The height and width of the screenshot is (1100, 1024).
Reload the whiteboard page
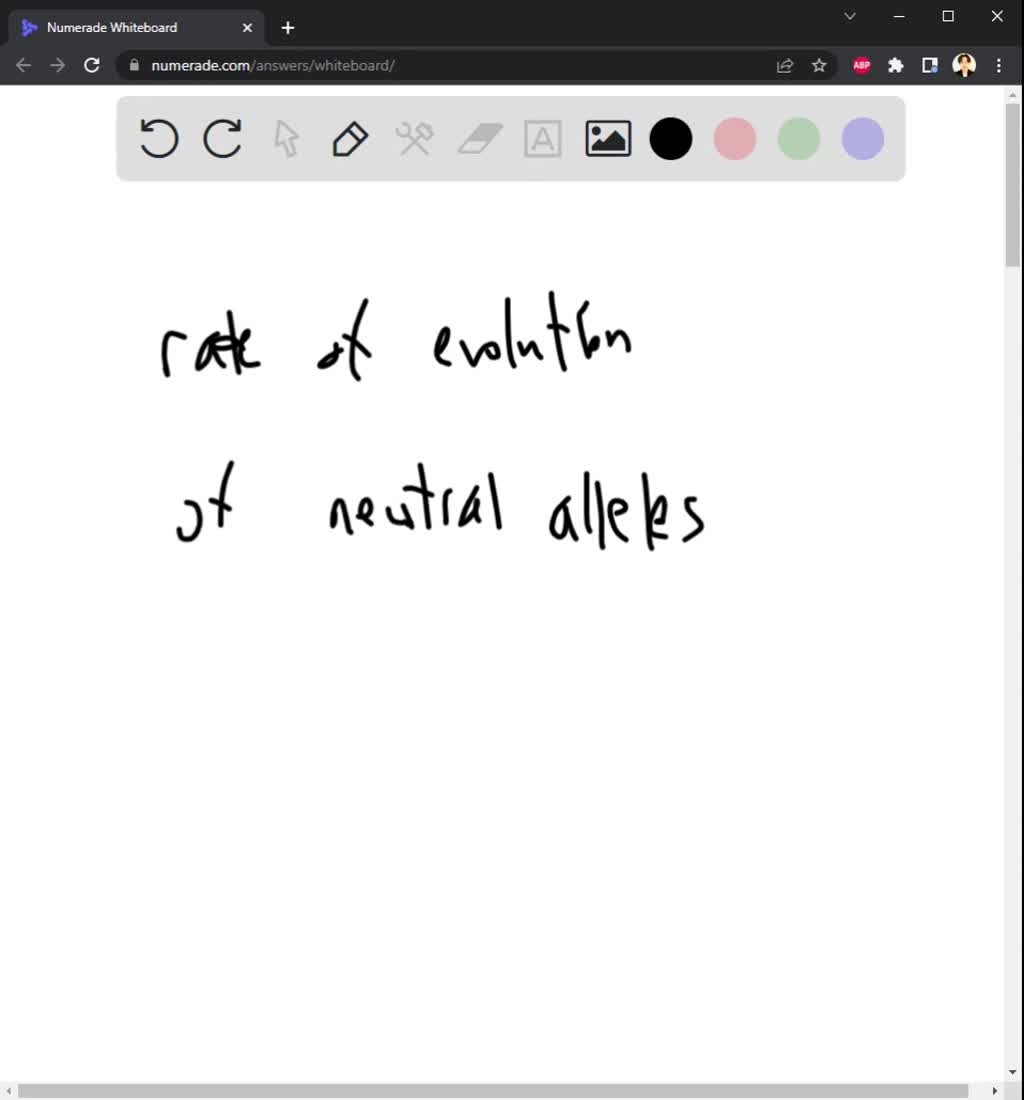click(x=92, y=64)
